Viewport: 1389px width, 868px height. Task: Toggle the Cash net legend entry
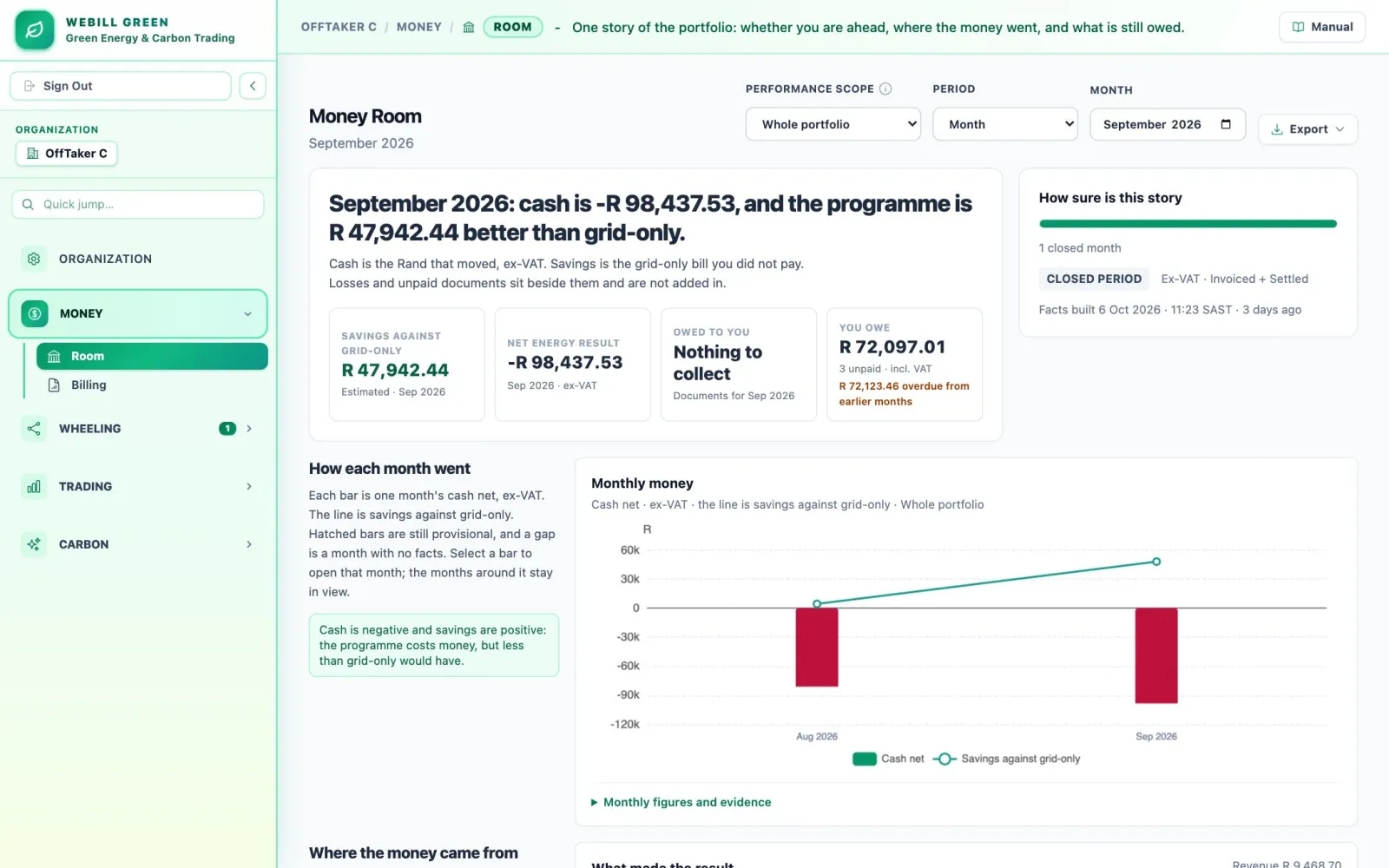pos(889,759)
